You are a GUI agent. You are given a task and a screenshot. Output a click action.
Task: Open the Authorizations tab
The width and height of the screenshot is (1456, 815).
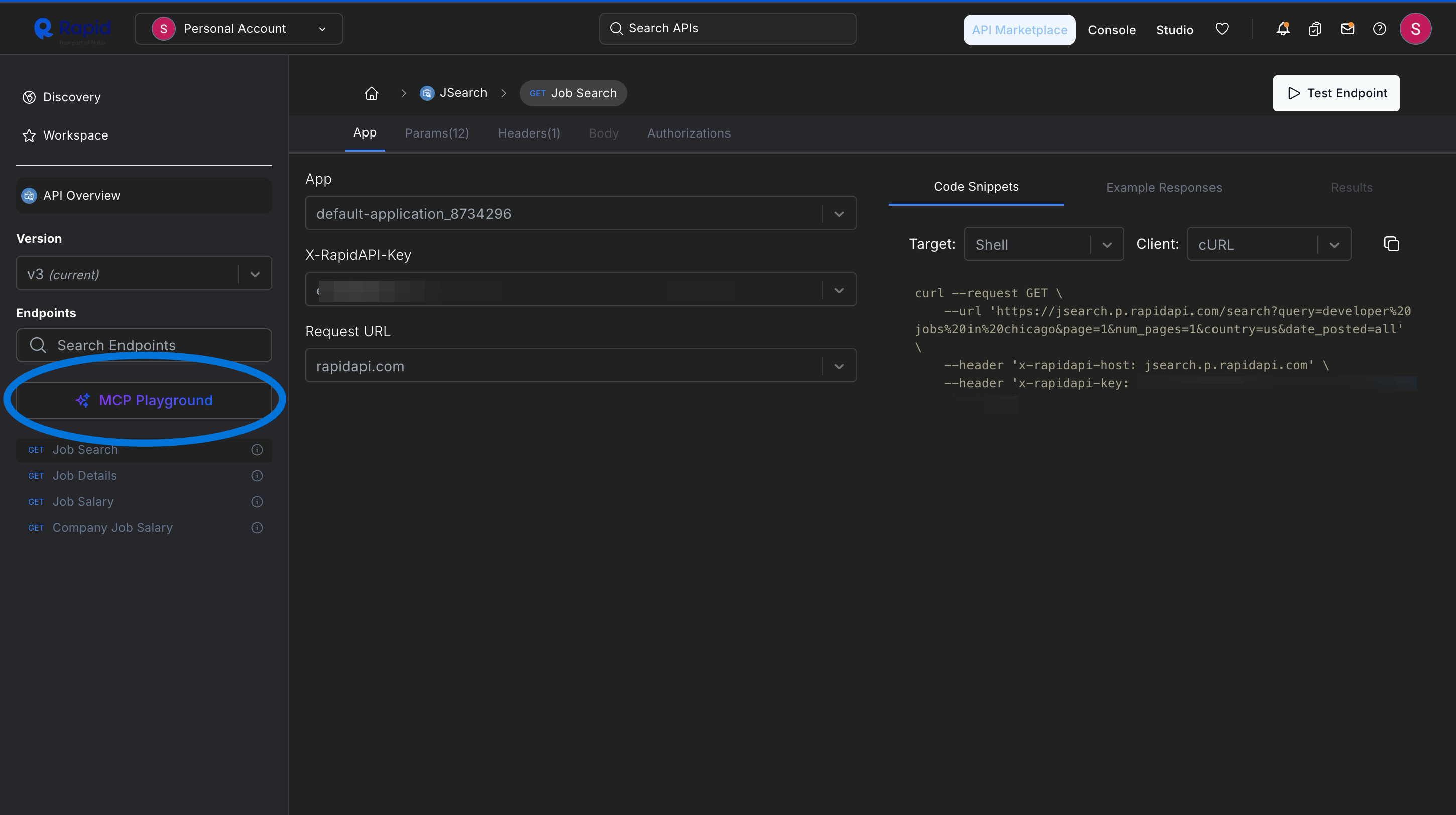688,133
